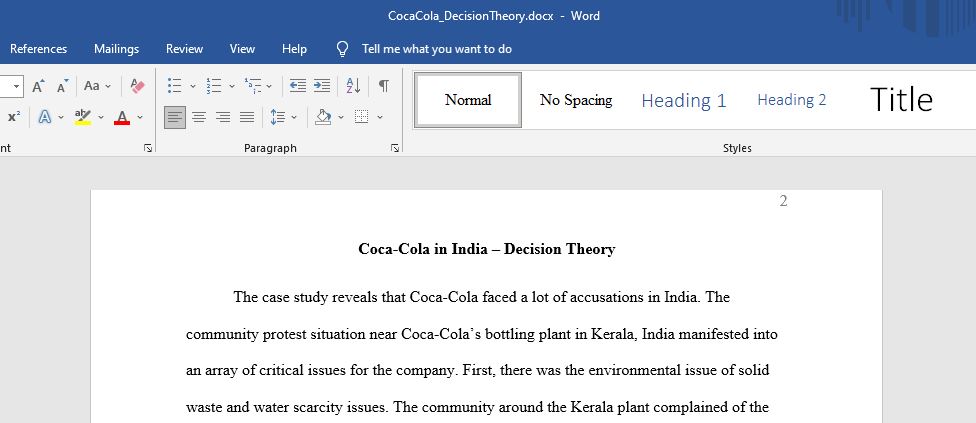Switch to the Review tab
This screenshot has width=976, height=423.
pos(184,49)
